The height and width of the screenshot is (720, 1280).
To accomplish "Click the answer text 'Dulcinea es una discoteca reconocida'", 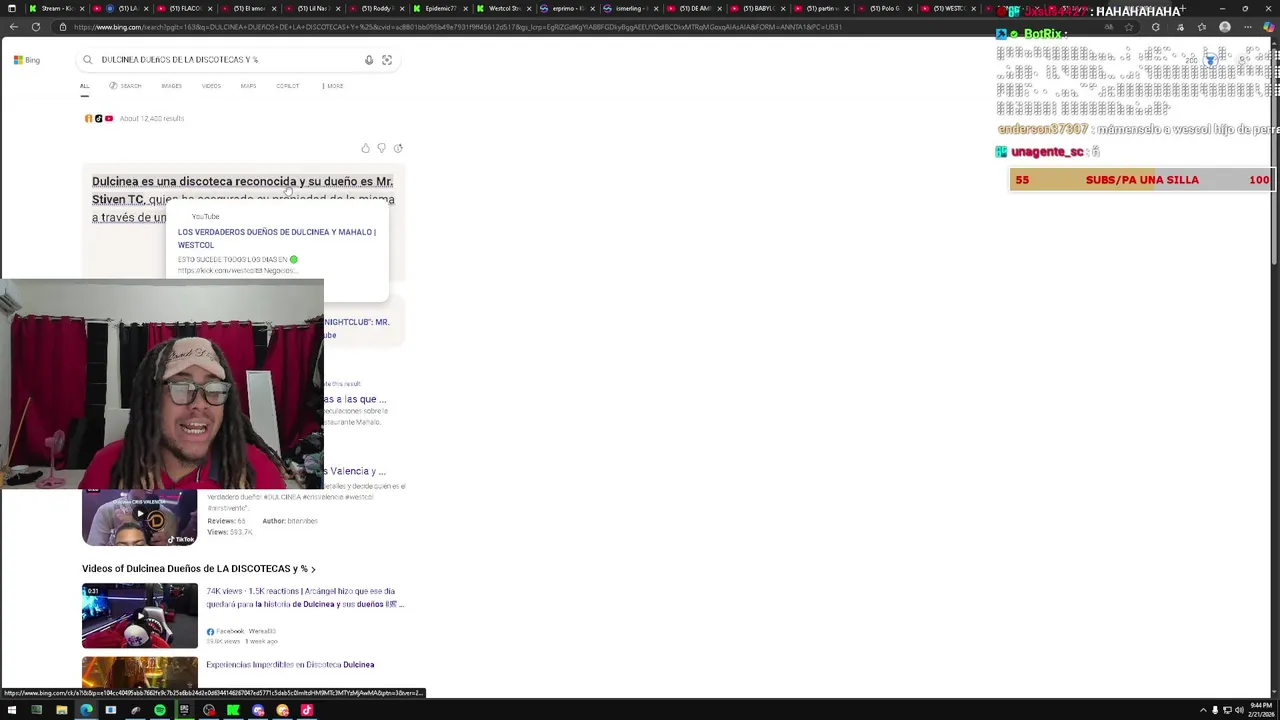I will [x=194, y=182].
